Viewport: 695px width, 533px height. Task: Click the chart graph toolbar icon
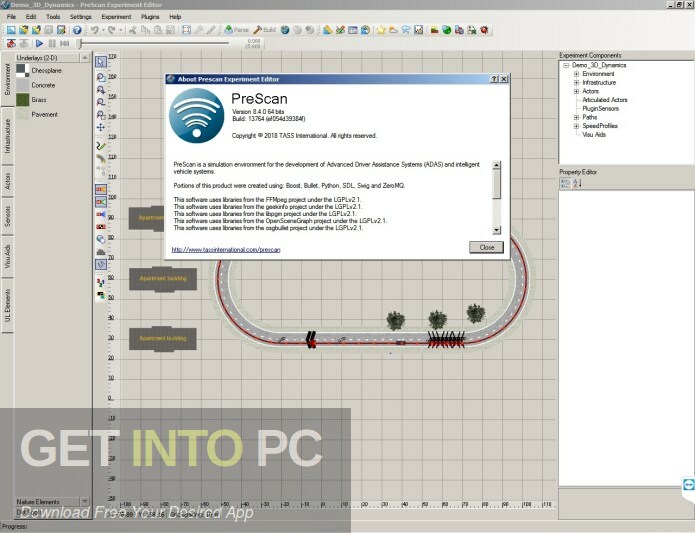point(418,30)
